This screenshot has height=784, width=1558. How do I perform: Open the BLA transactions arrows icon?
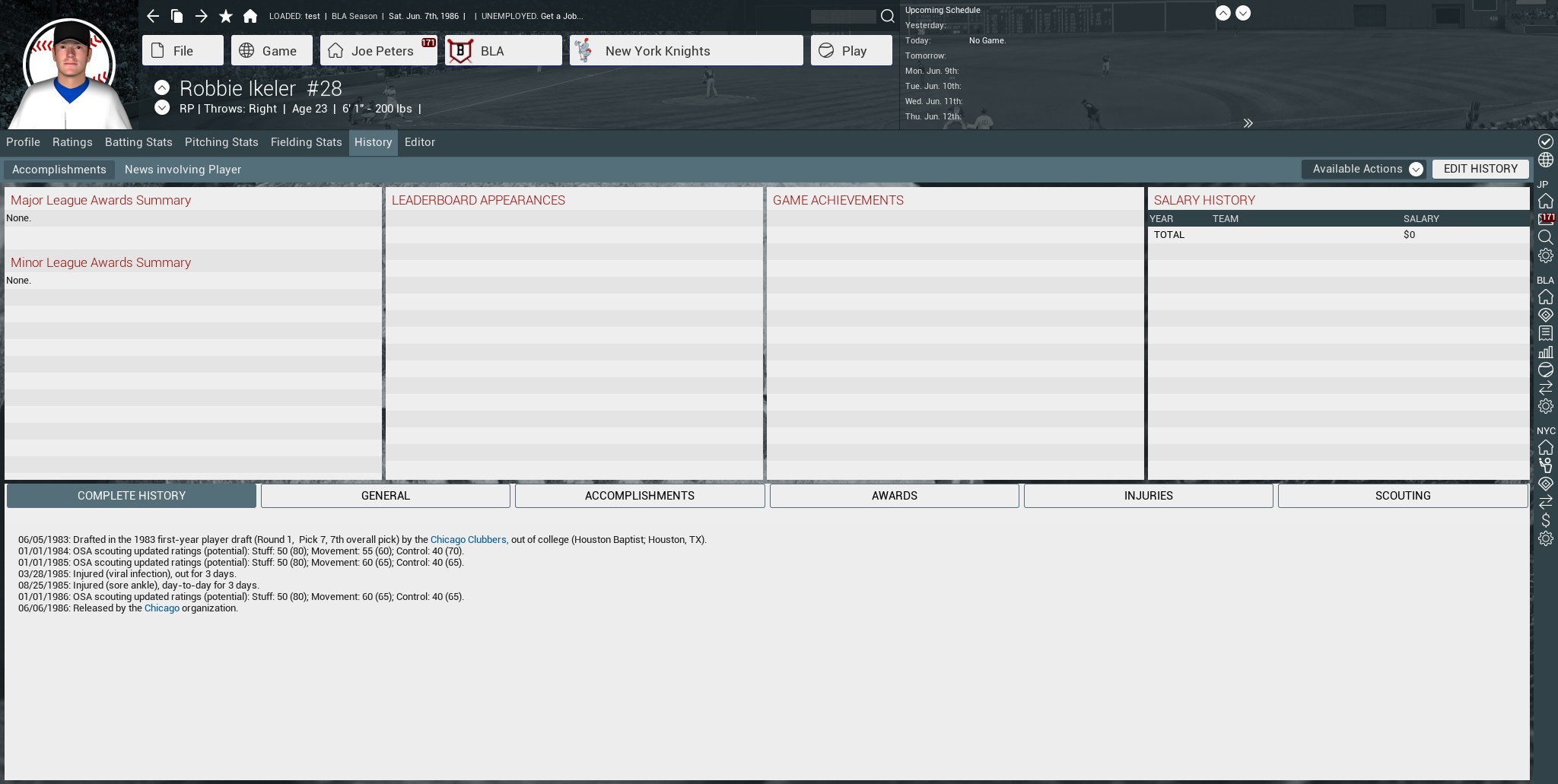tap(1545, 388)
